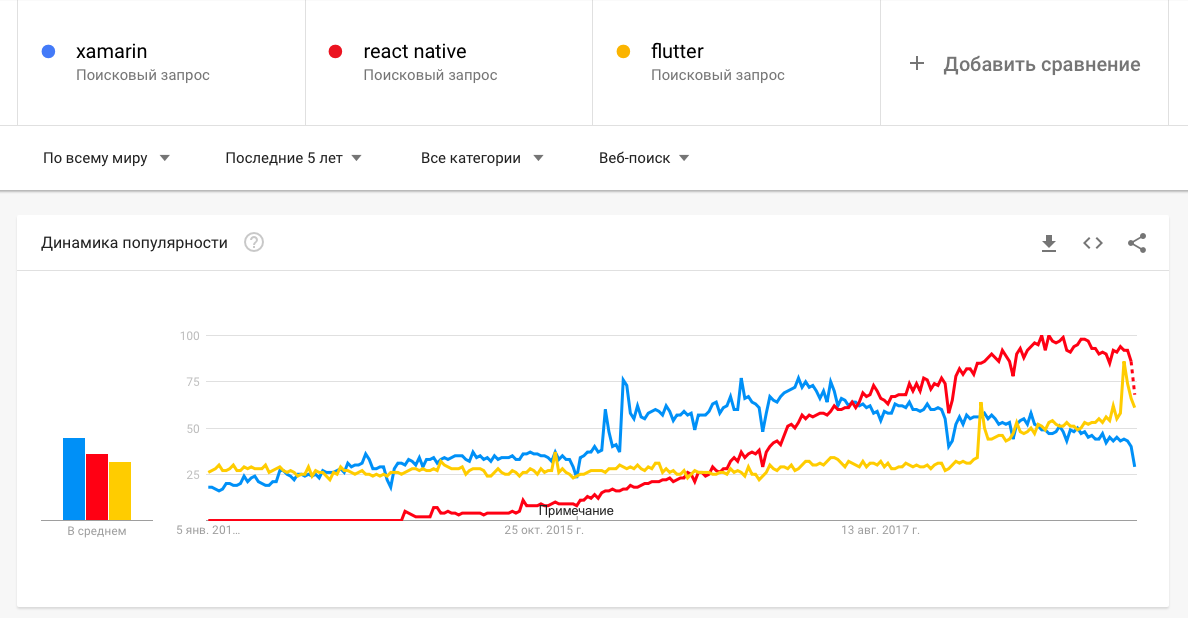This screenshot has width=1188, height=618.
Task: Expand the Все категории dropdown
Action: point(482,158)
